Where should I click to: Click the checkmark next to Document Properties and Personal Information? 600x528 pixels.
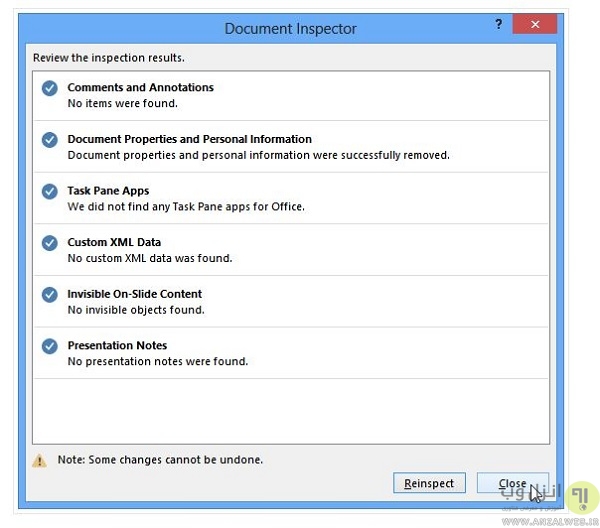[49, 140]
